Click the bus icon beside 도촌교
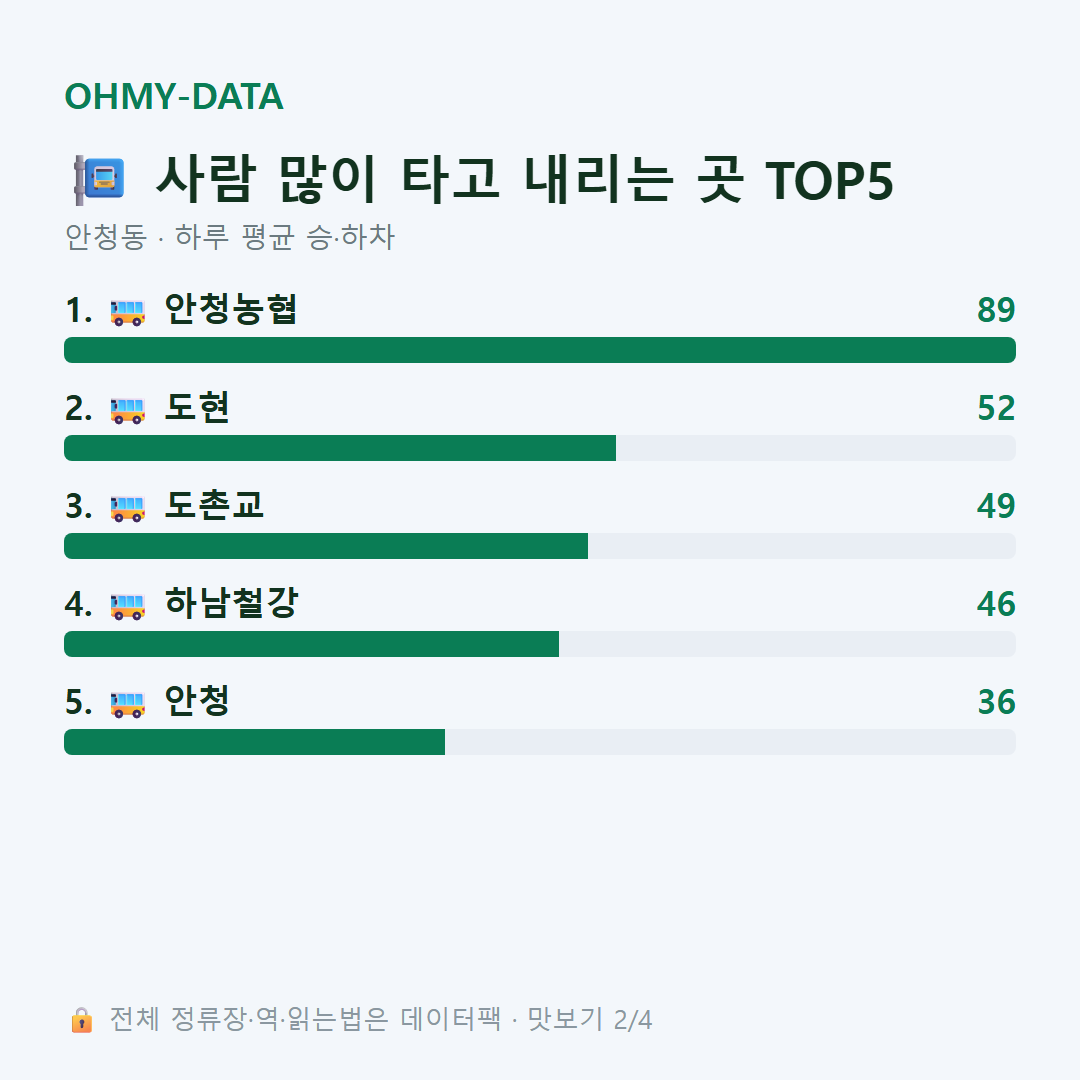 coord(128,508)
